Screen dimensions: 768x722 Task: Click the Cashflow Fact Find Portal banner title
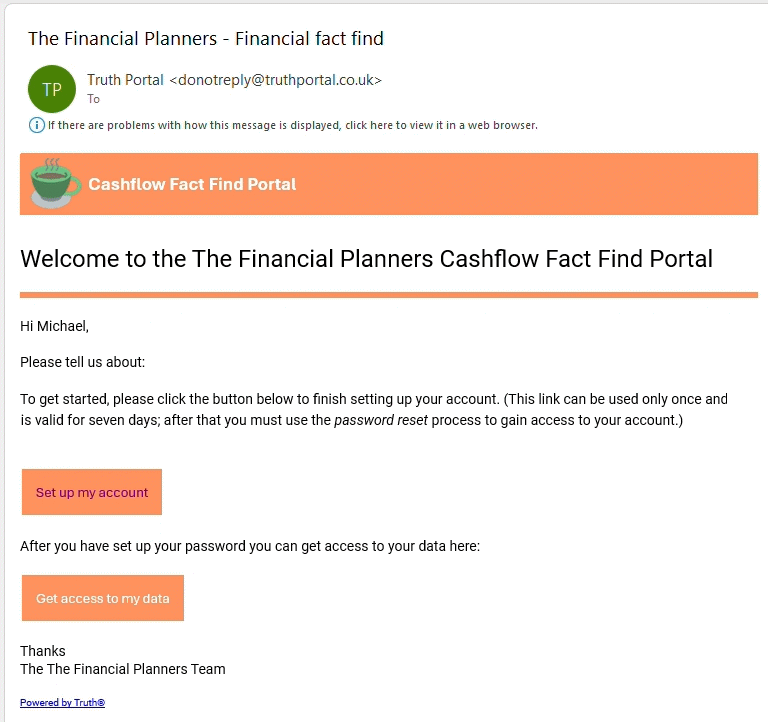click(x=192, y=184)
